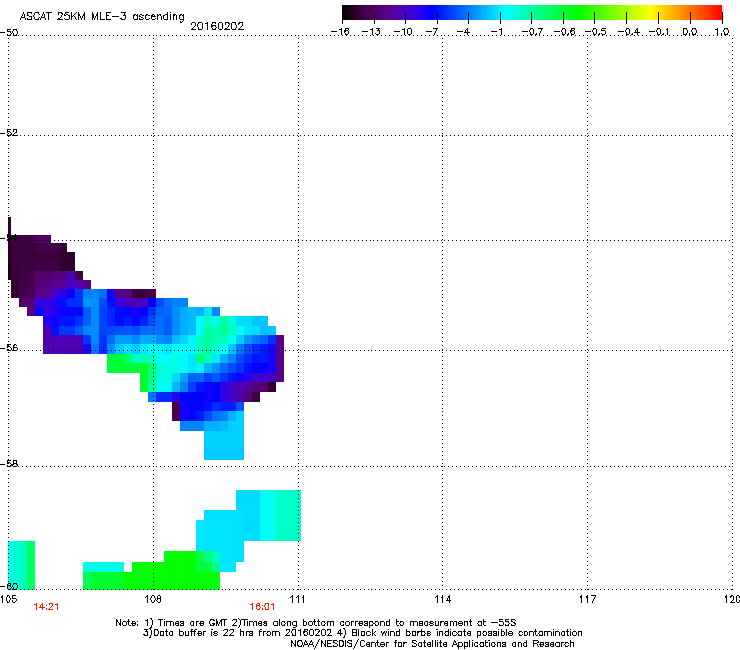Click the -16 color bar label

340,32
